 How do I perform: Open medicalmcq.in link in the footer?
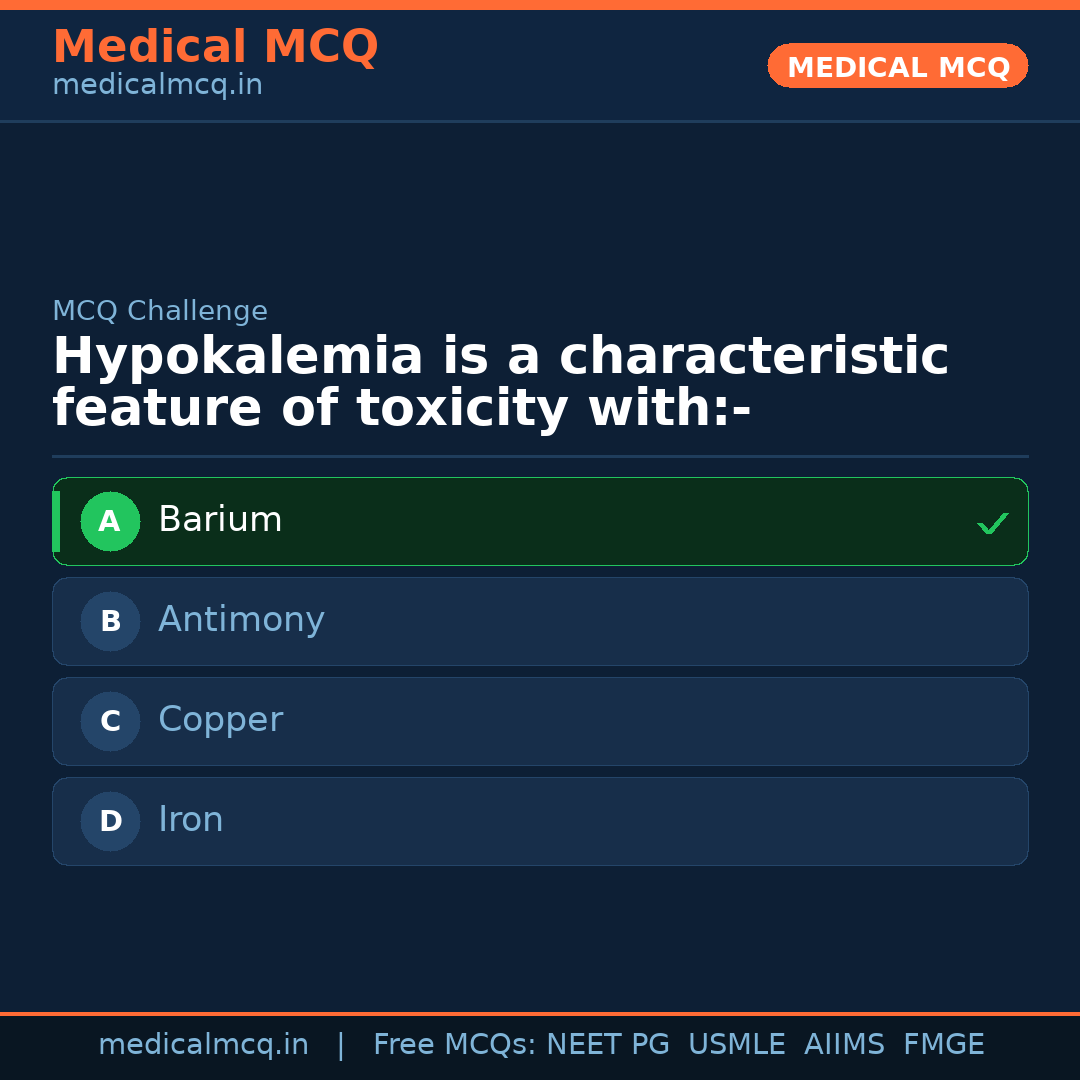click(x=203, y=1045)
